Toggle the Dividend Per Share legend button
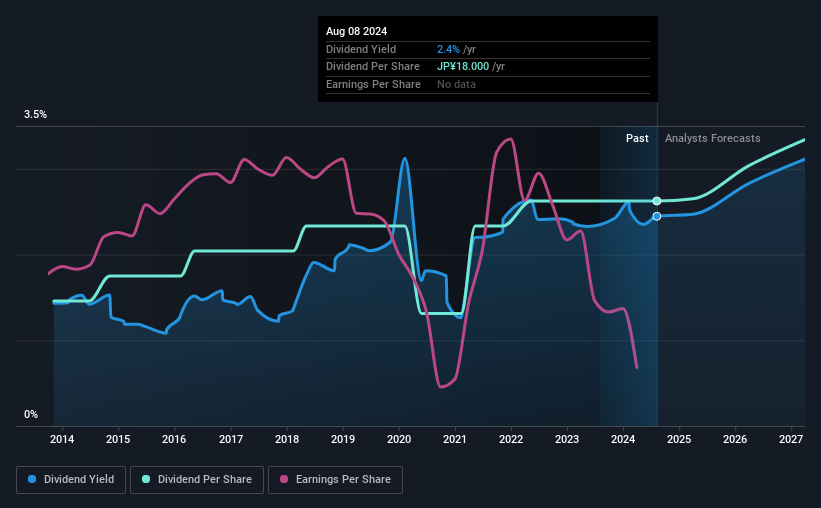Viewport: 821px width, 508px height. point(197,480)
